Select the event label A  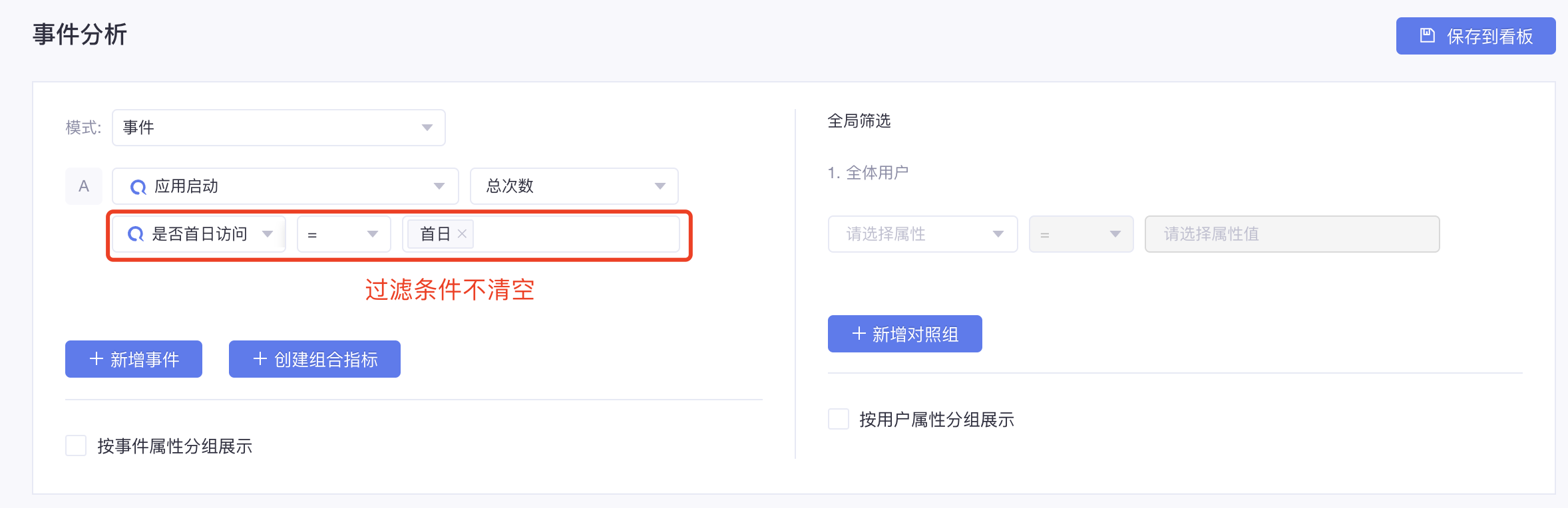coord(84,186)
